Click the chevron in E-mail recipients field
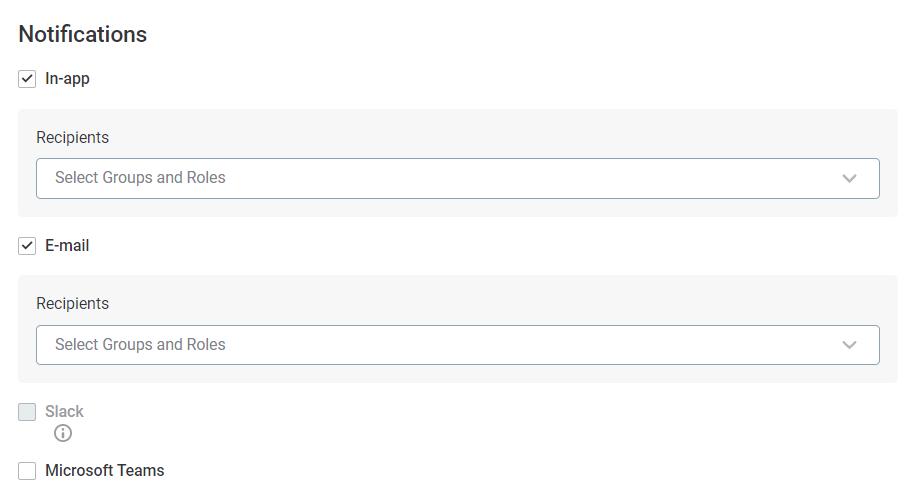910x498 pixels. 849,345
